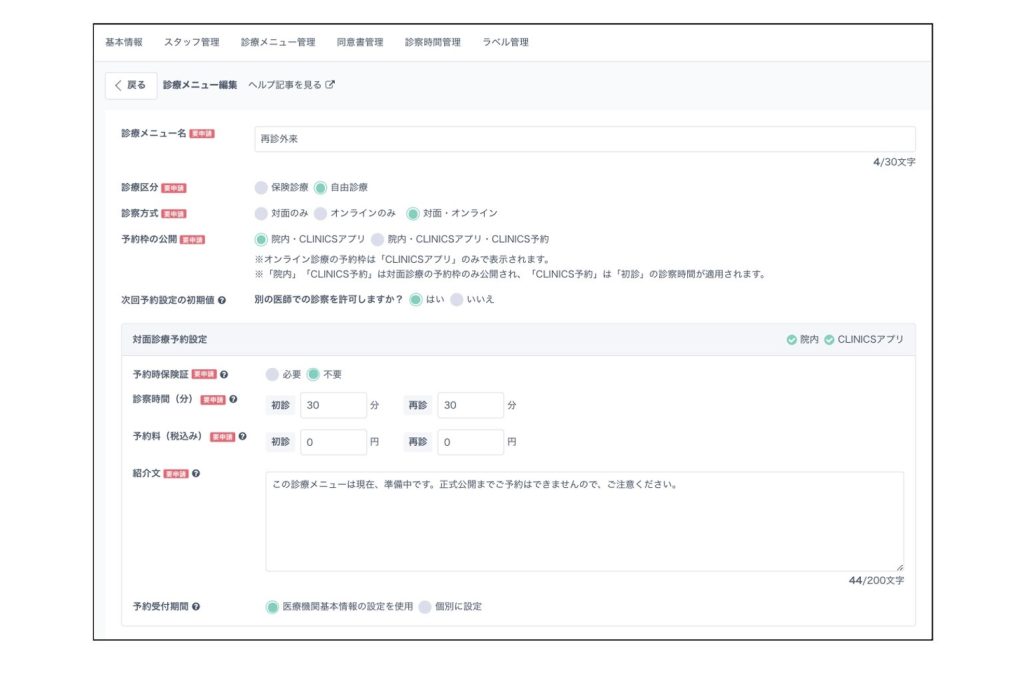Click help icon beside 予約受付期間 label
The width and height of the screenshot is (1024, 674).
tap(195, 607)
